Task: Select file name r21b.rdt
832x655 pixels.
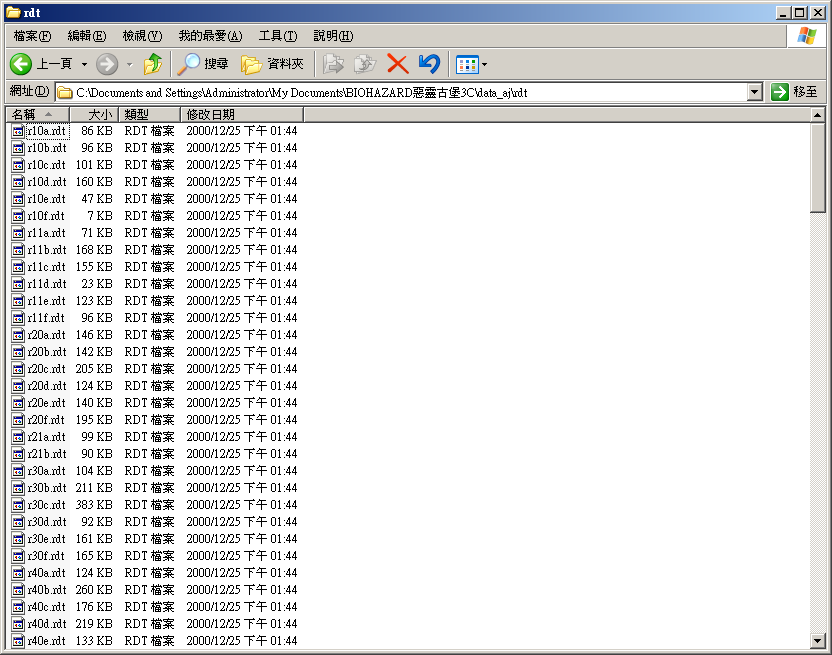Action: point(47,454)
